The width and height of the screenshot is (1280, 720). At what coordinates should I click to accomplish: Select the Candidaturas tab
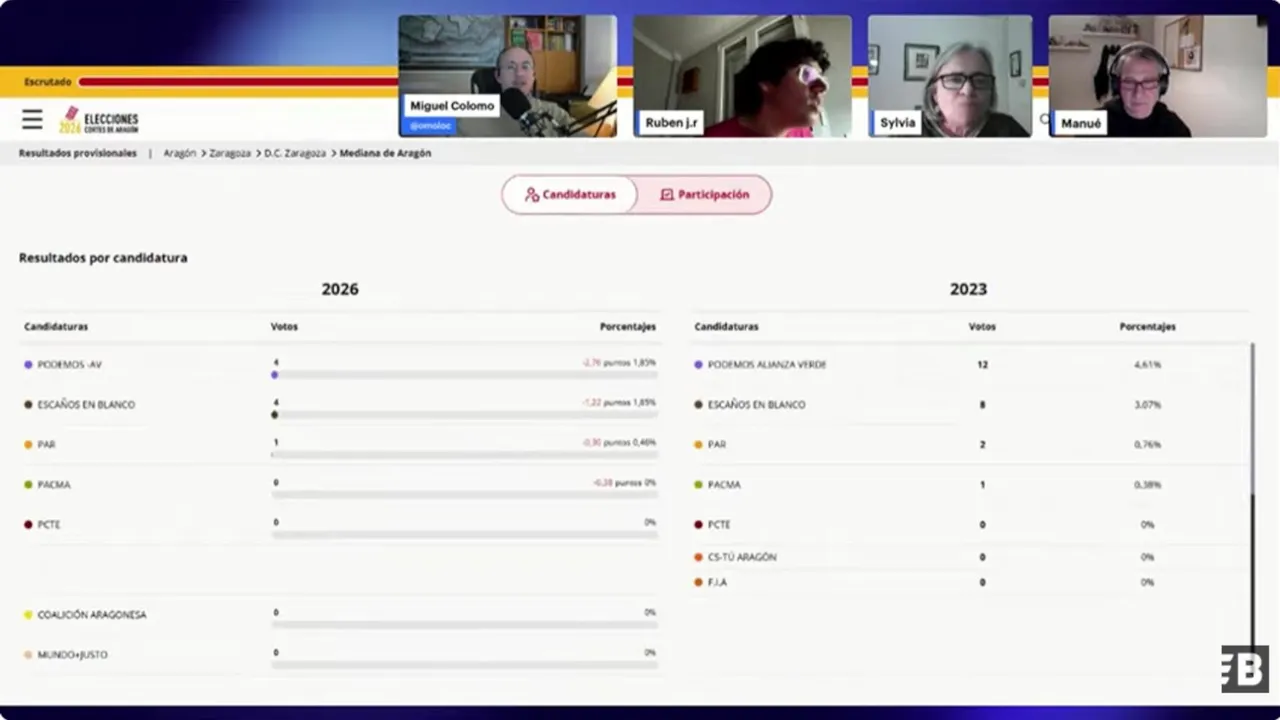(570, 195)
